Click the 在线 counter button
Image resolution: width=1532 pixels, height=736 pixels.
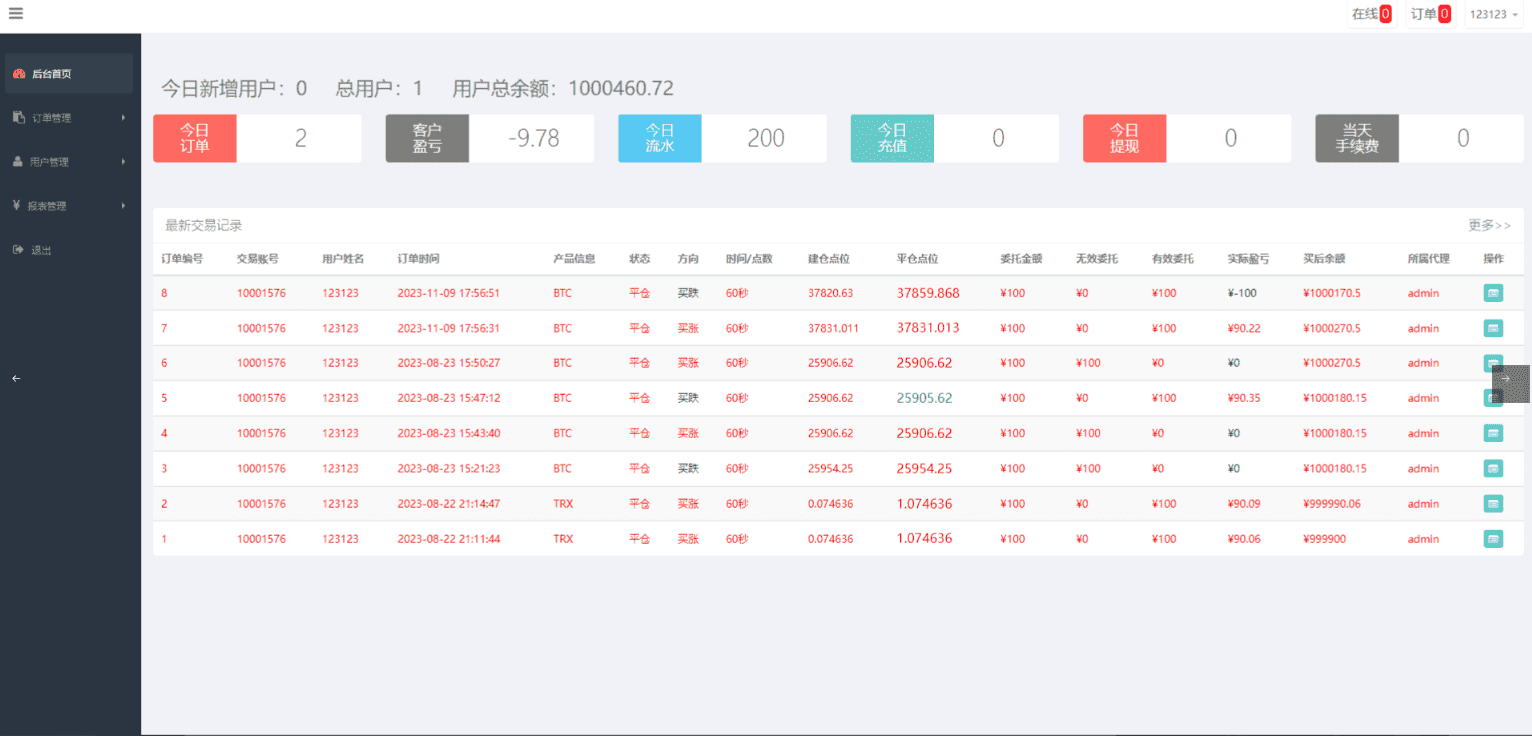(x=1371, y=14)
